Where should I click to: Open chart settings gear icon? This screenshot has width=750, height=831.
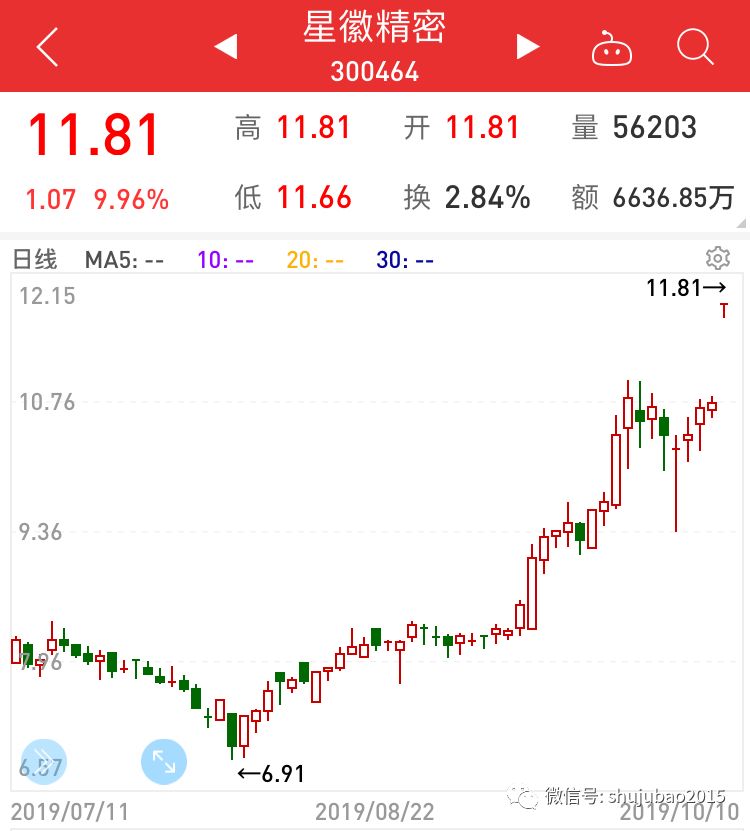click(718, 258)
